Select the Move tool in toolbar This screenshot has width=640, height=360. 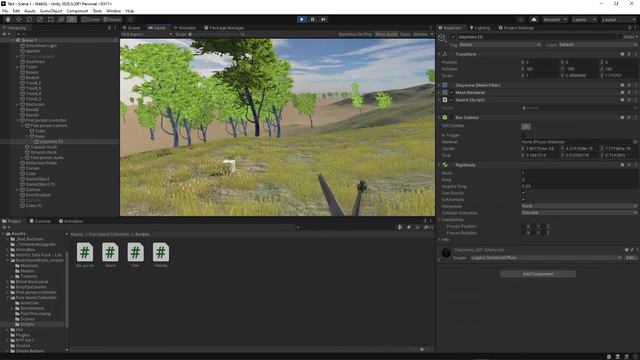18,19
